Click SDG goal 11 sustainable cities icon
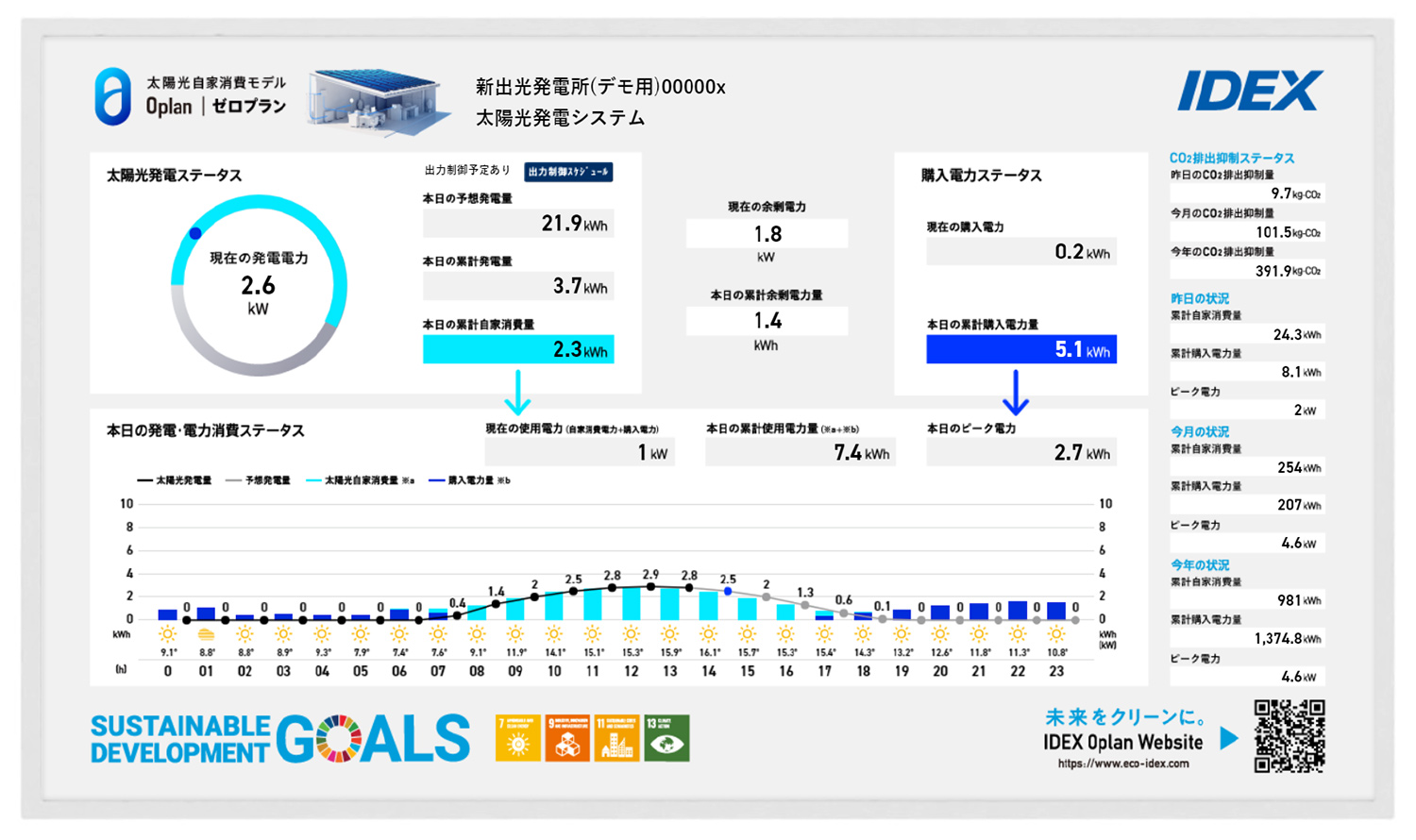 tap(616, 738)
